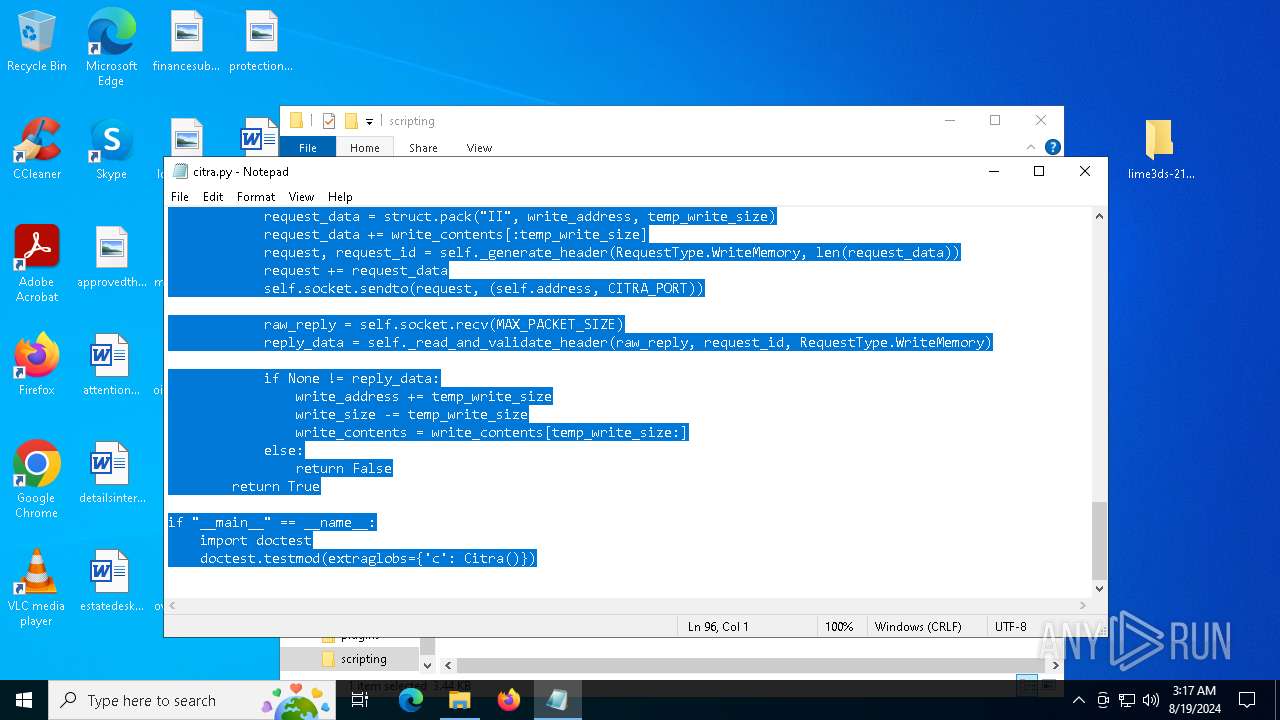Screen dimensions: 1280x720
Task: Click the Explorer help question-mark icon
Action: [1052, 147]
